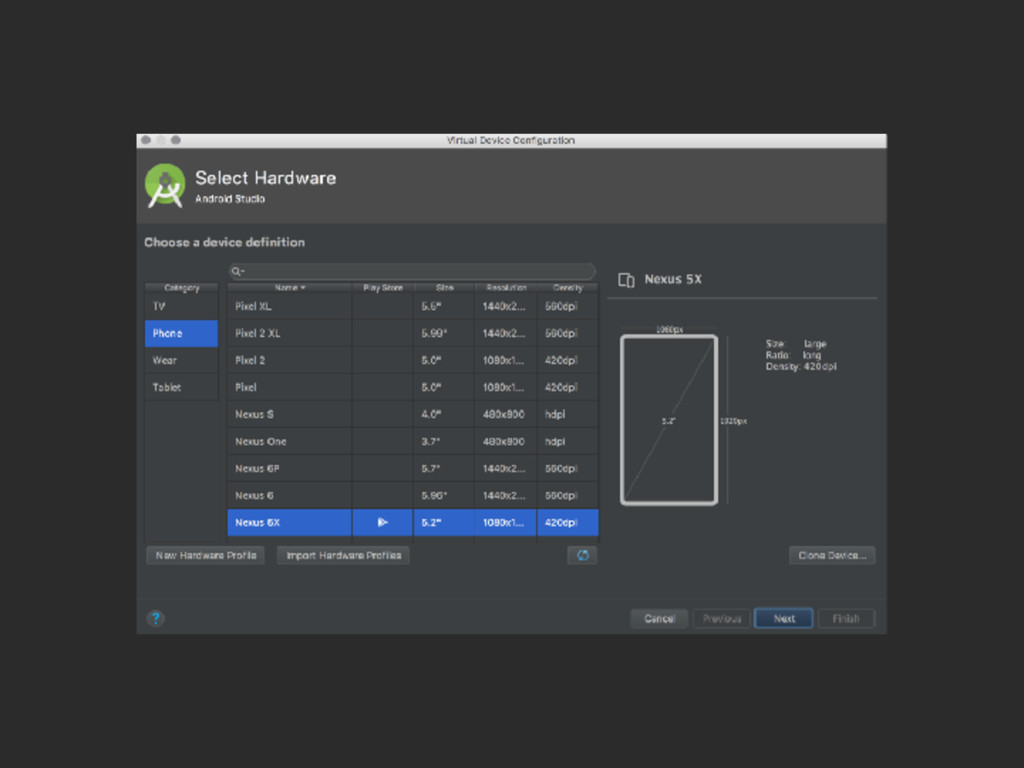Select the Nexus 6 device name cell
Viewport: 1024px width, 768px height.
(289, 496)
